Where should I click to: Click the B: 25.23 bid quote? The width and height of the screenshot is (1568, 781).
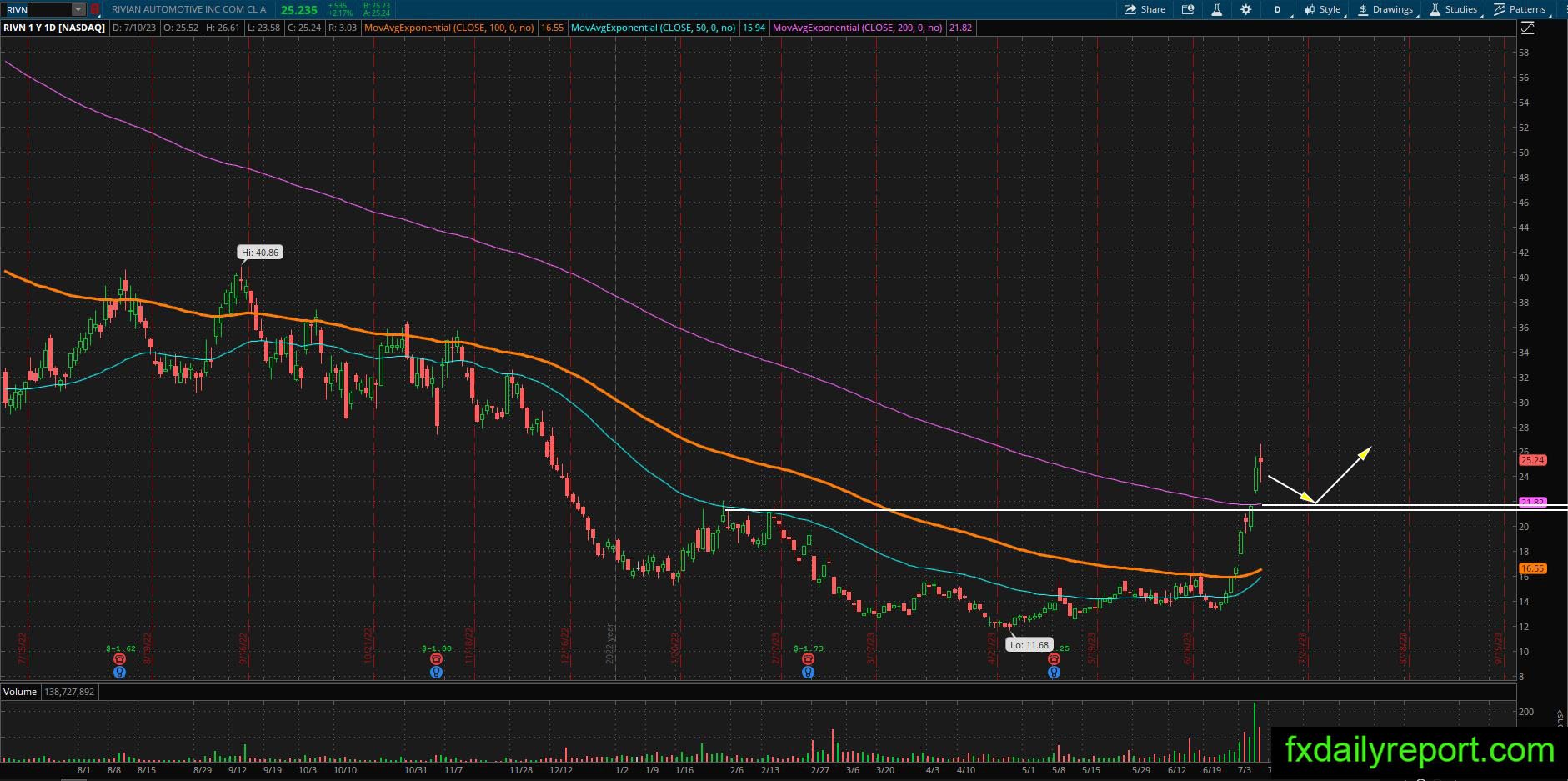(x=377, y=6)
